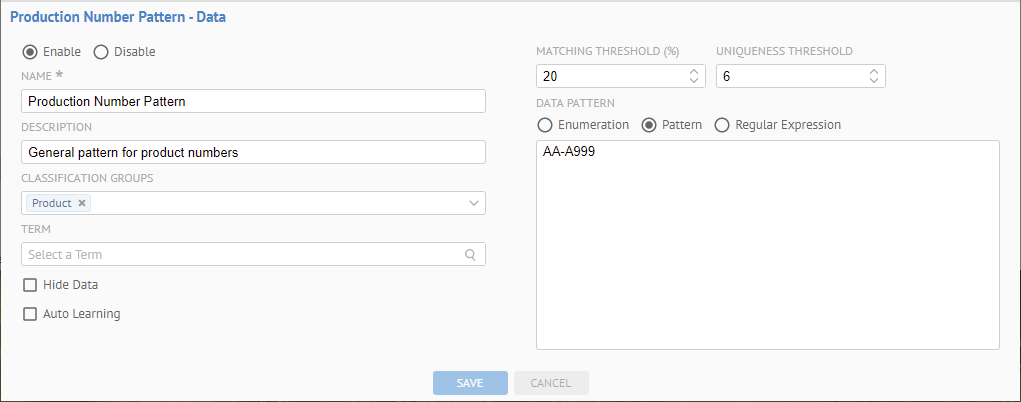The image size is (1021, 402).
Task: Choose the Pattern data pattern option
Action: 649,125
